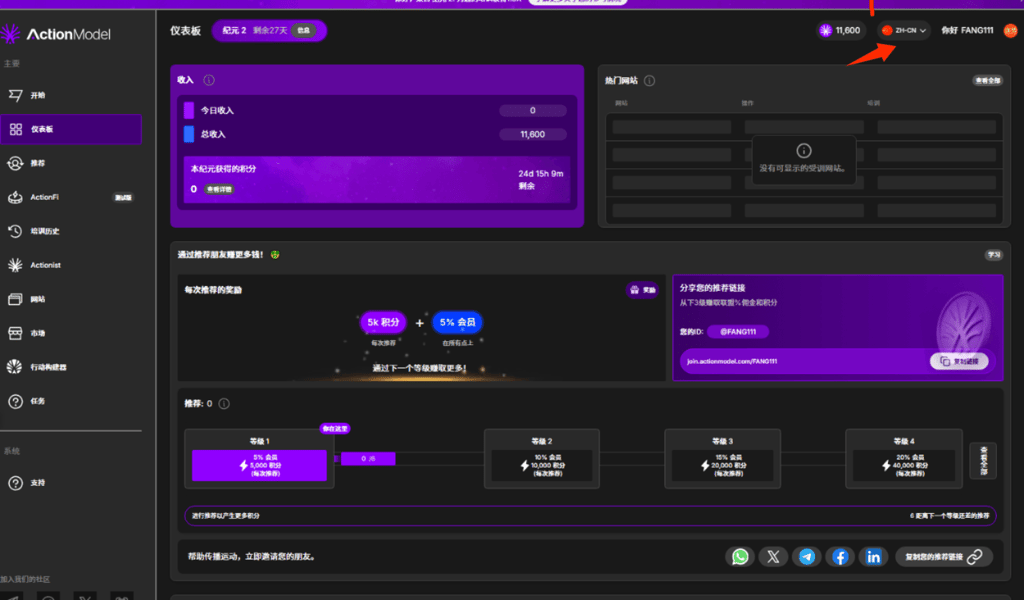Click the 今日收入 value 0
1024x600 pixels.
(x=533, y=110)
